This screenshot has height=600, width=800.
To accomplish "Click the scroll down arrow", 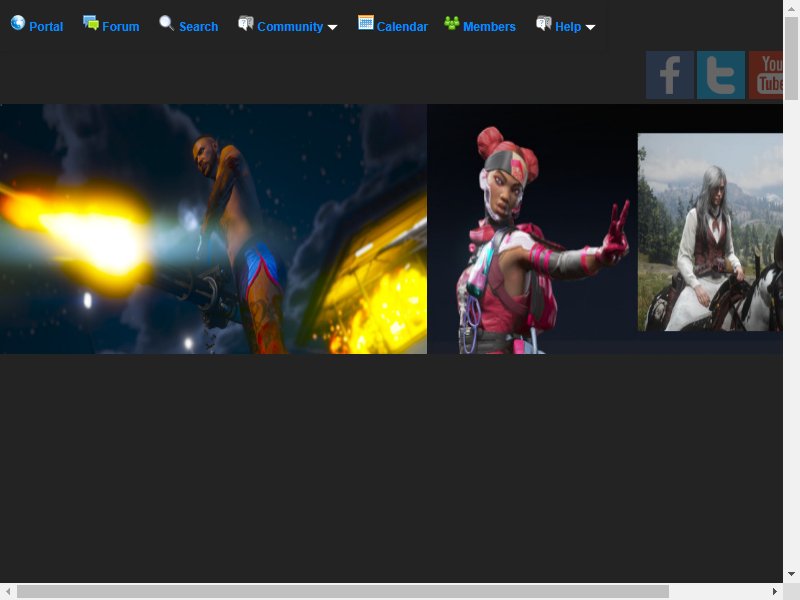I will point(791,574).
